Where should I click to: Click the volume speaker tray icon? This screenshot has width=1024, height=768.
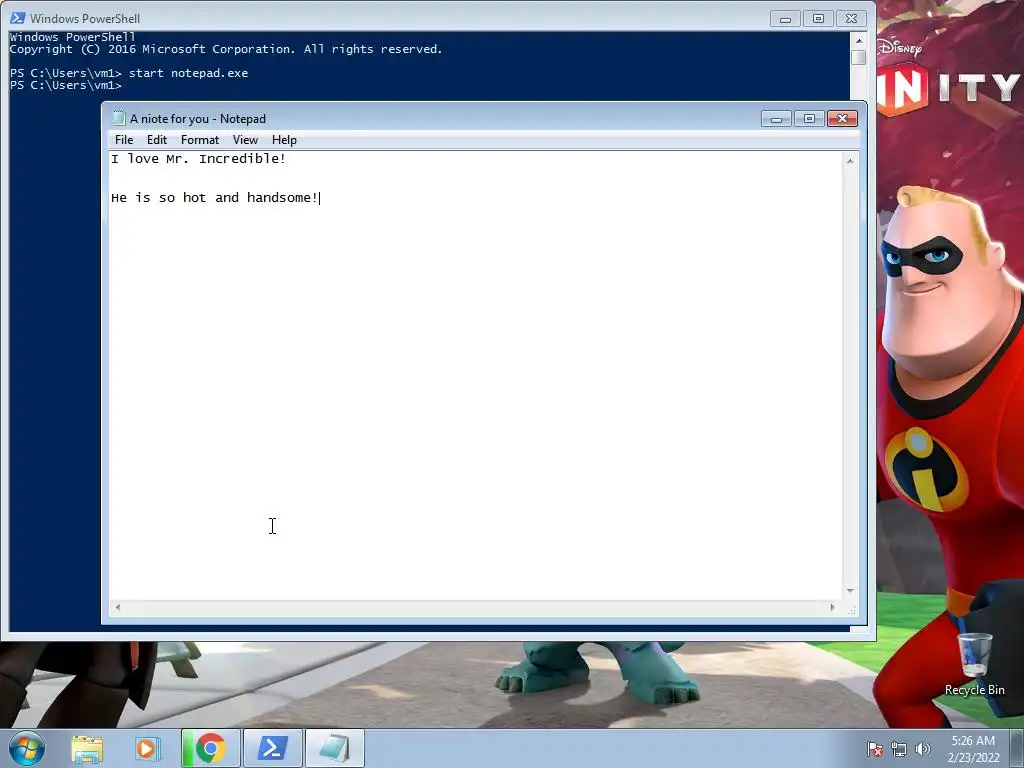922,749
